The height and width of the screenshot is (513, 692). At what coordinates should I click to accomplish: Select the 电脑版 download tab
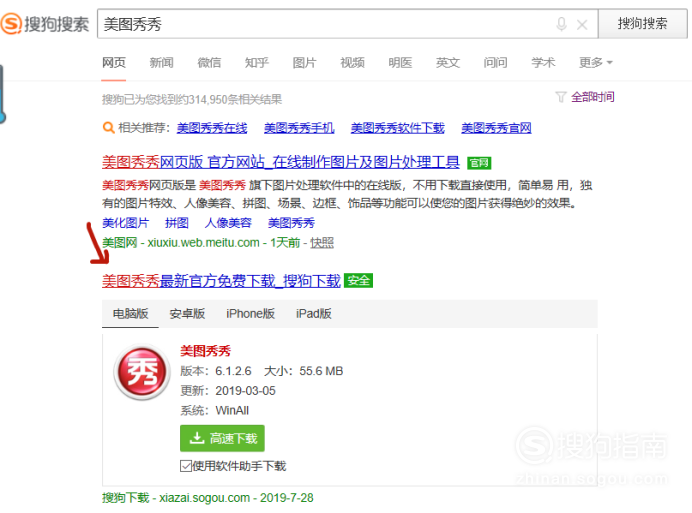coord(130,313)
